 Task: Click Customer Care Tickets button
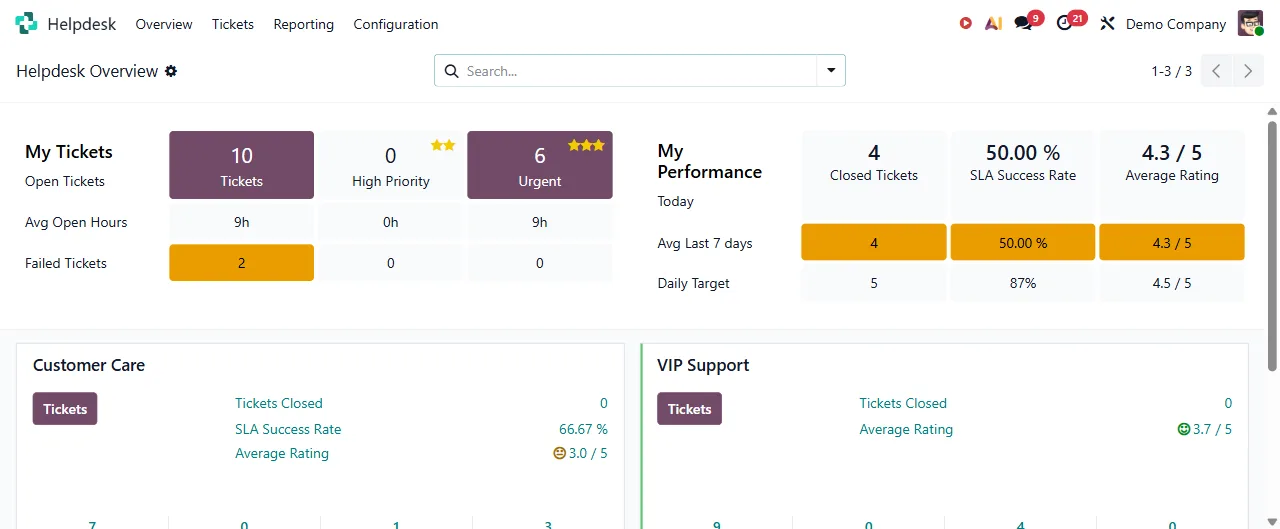click(x=65, y=409)
